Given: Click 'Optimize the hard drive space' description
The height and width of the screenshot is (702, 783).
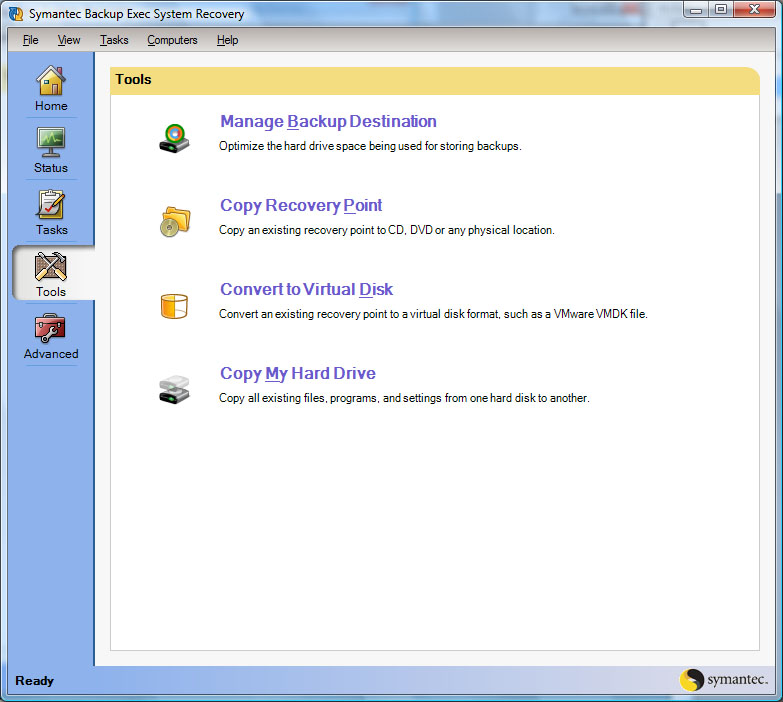Looking at the screenshot, I should tap(370, 146).
